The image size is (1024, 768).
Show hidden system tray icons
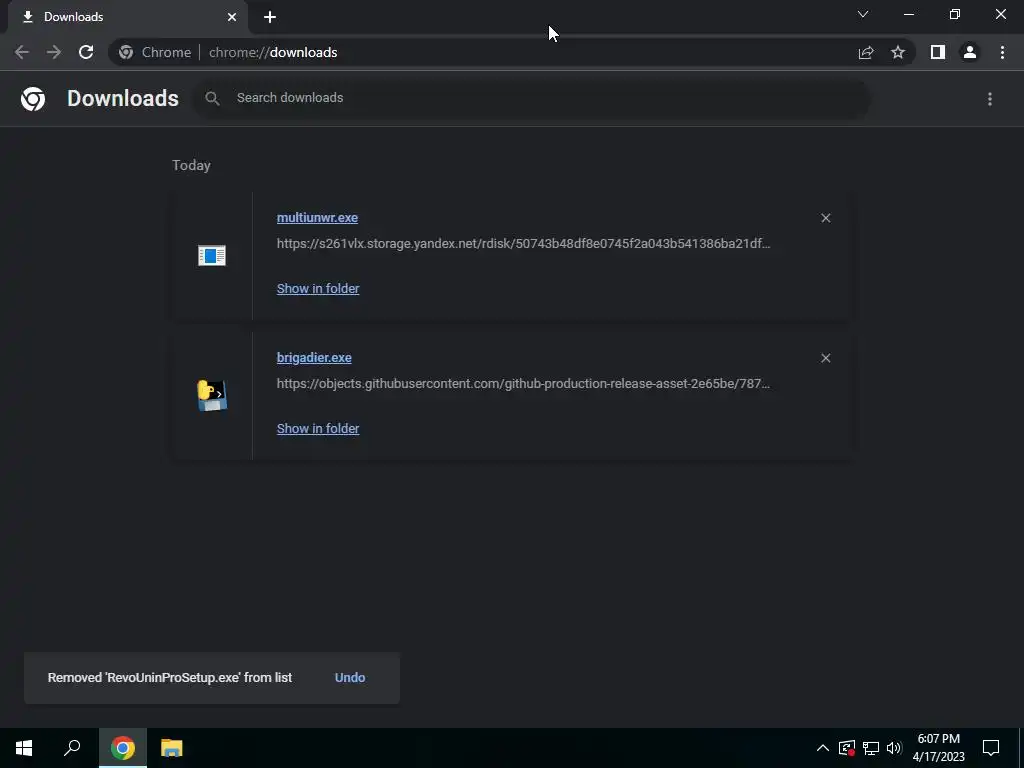[823, 748]
